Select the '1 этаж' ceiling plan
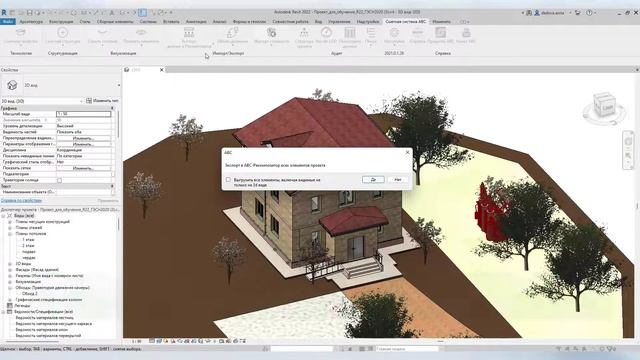Screen dimensions: 640x360 (28, 240)
